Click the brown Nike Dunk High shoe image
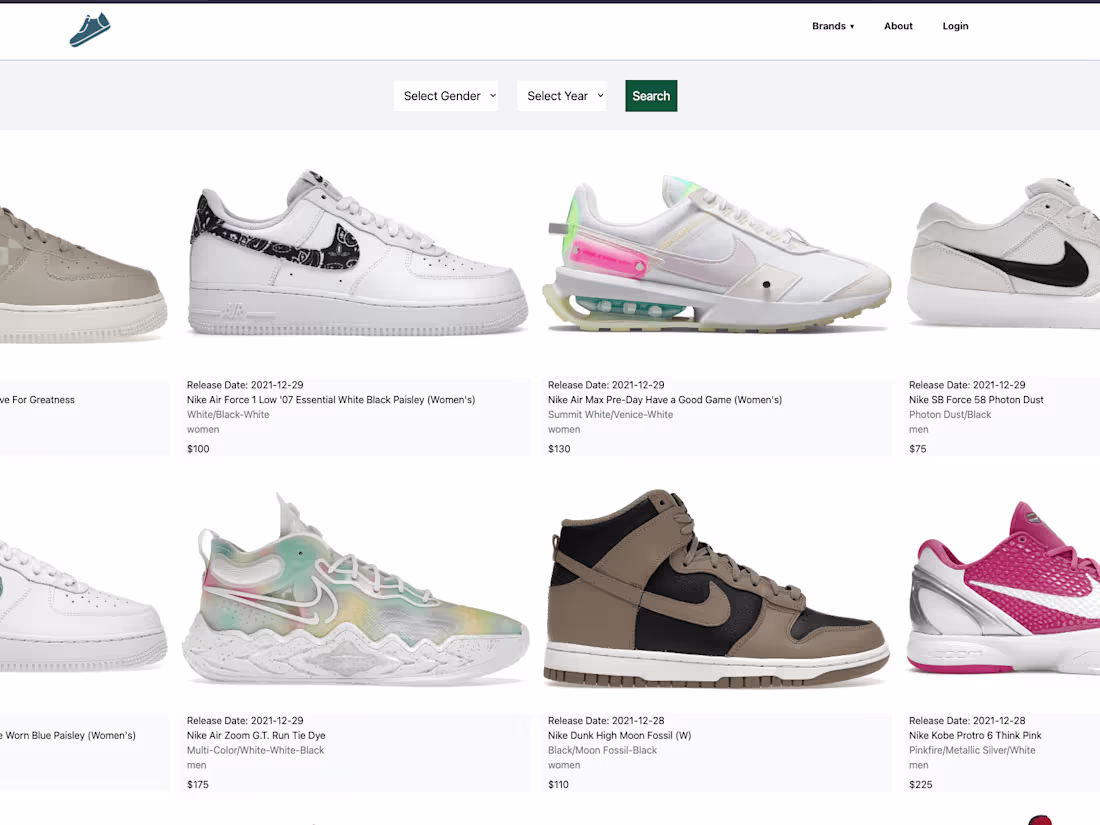This screenshot has width=1100, height=825. pyautogui.click(x=716, y=588)
